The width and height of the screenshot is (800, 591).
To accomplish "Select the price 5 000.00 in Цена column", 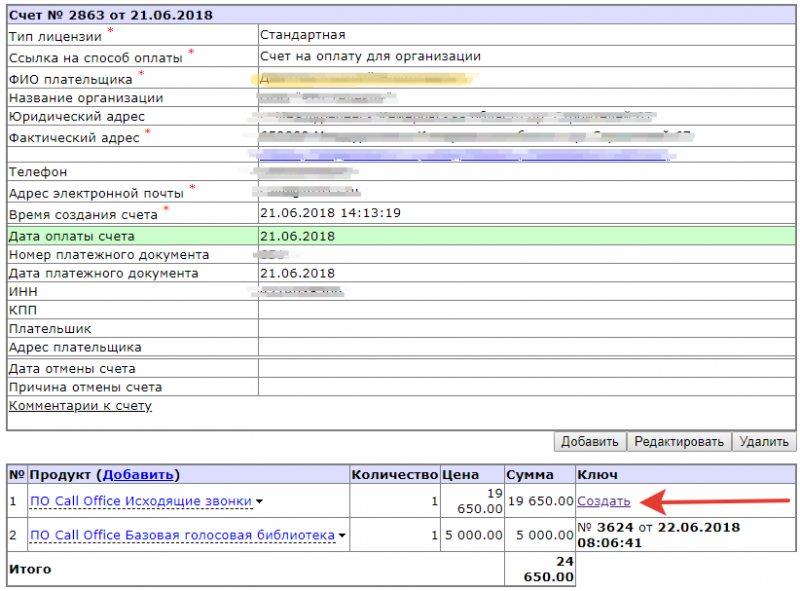I will 473,535.
